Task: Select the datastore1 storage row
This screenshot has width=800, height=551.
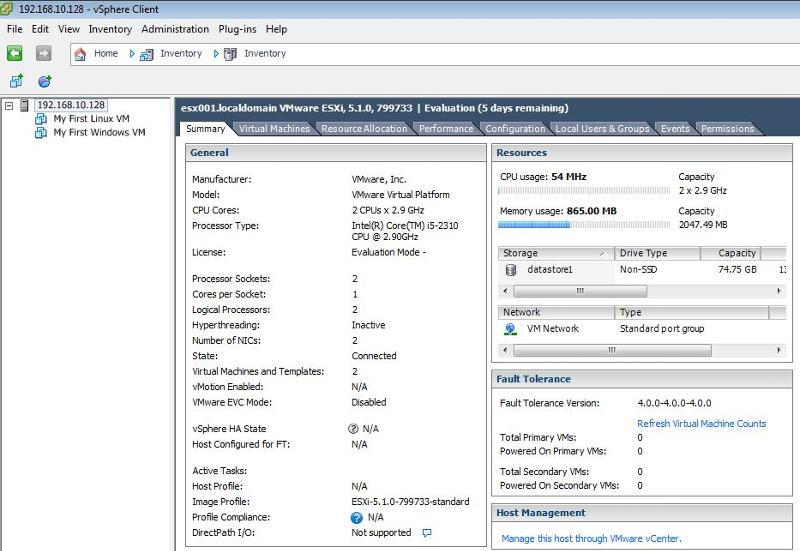Action: (x=642, y=269)
